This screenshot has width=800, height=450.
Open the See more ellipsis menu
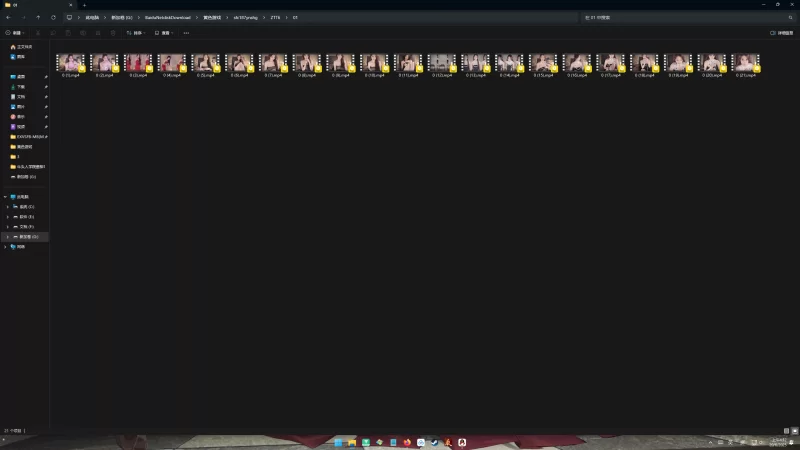[x=186, y=33]
